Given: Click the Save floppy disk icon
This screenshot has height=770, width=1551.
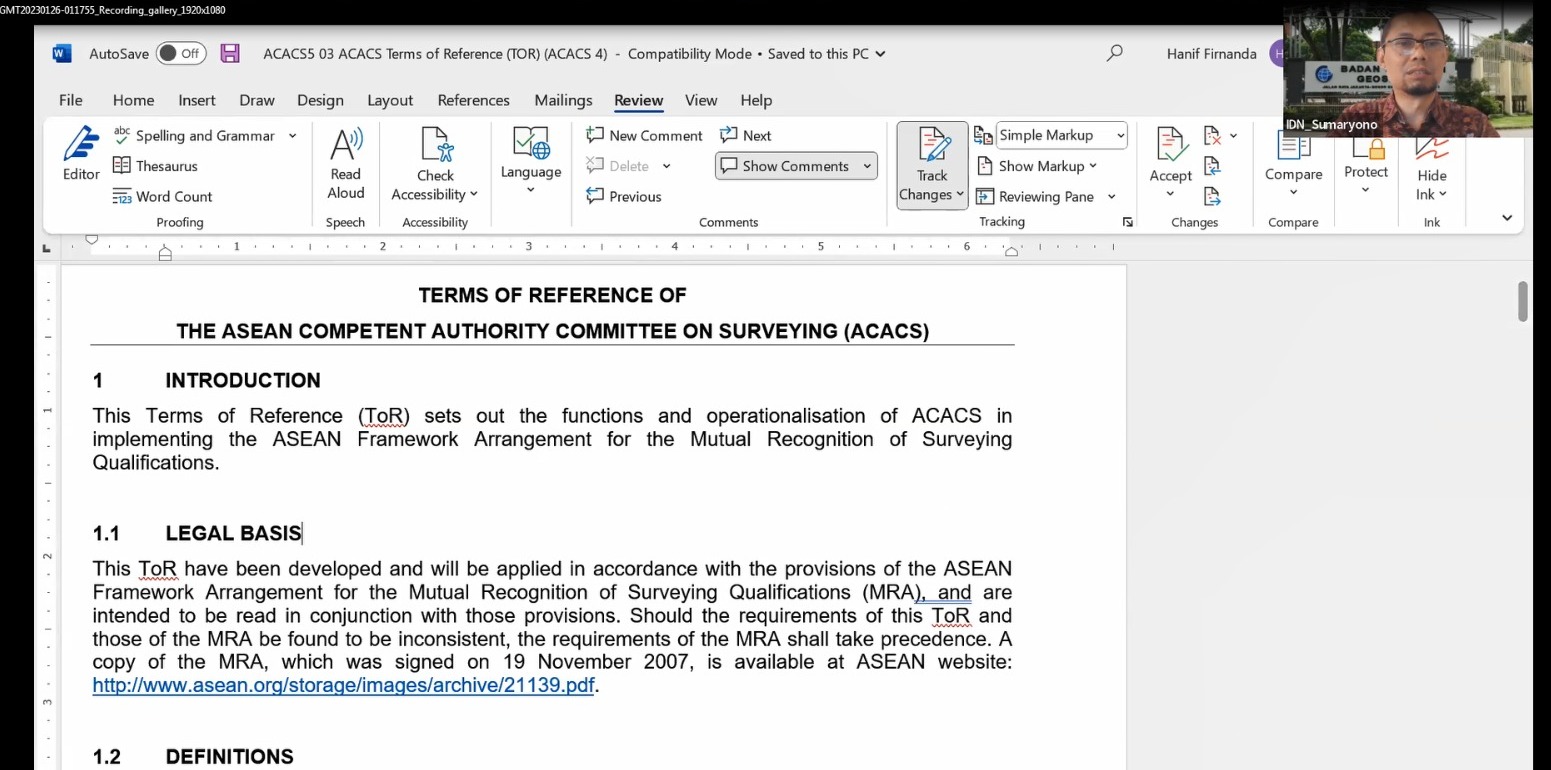Looking at the screenshot, I should pos(230,54).
